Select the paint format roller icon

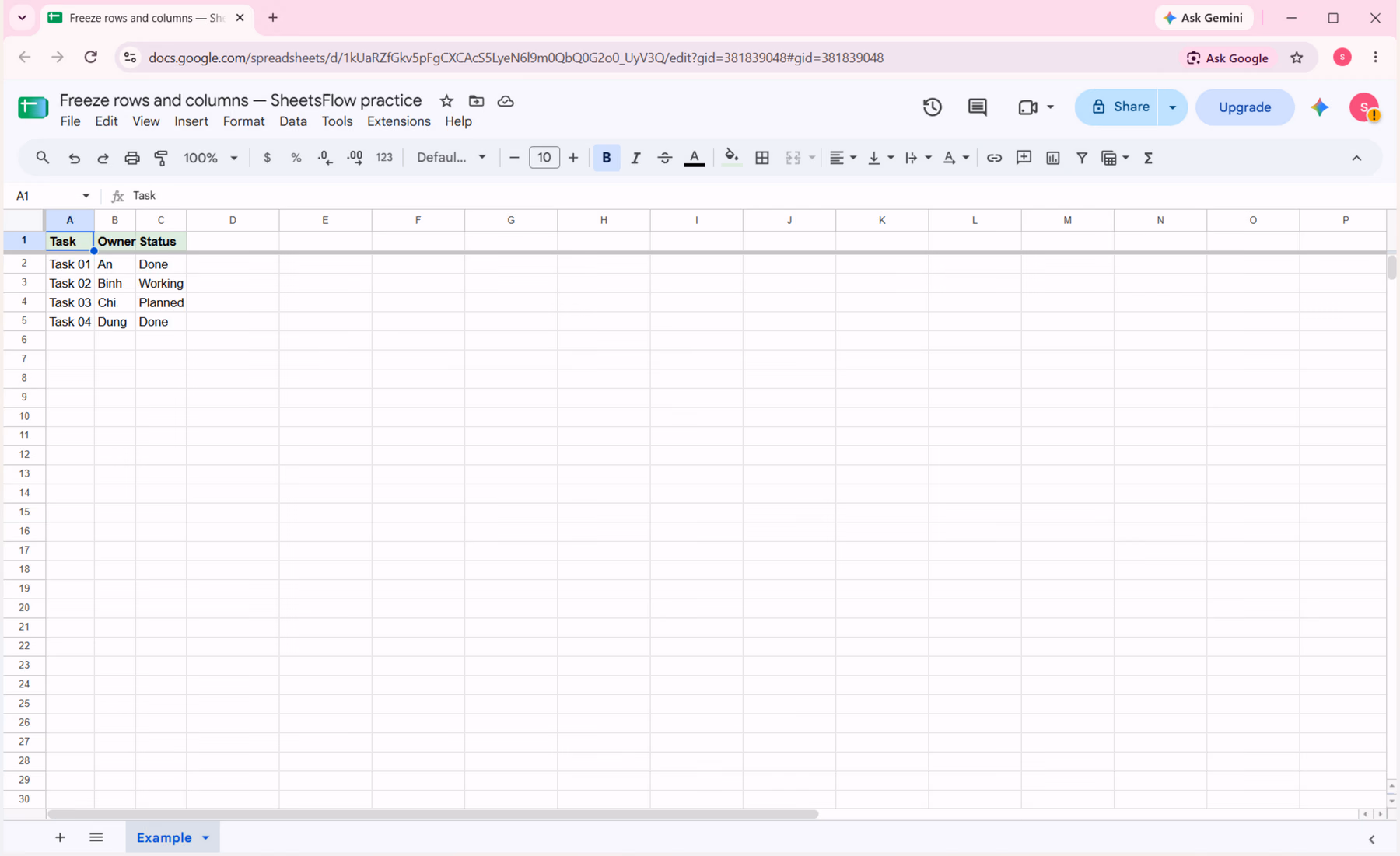161,158
